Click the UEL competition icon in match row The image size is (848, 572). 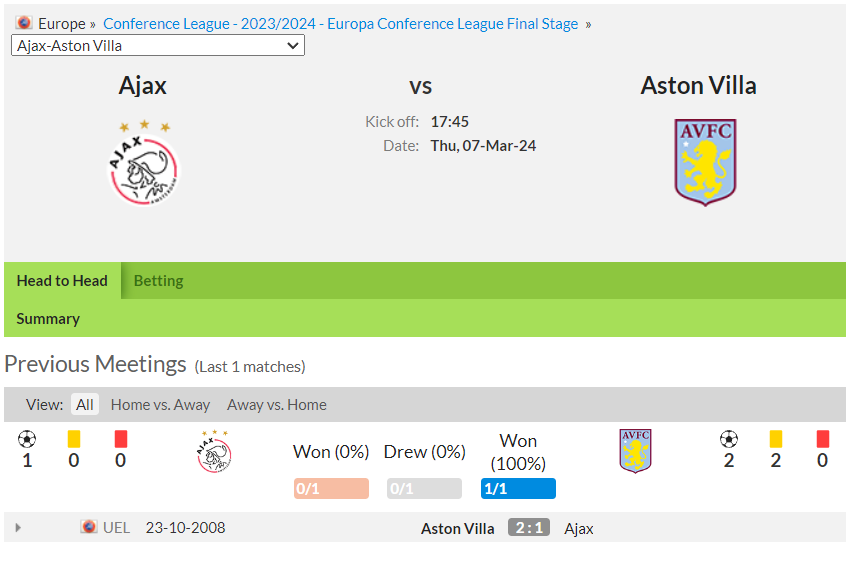point(89,527)
